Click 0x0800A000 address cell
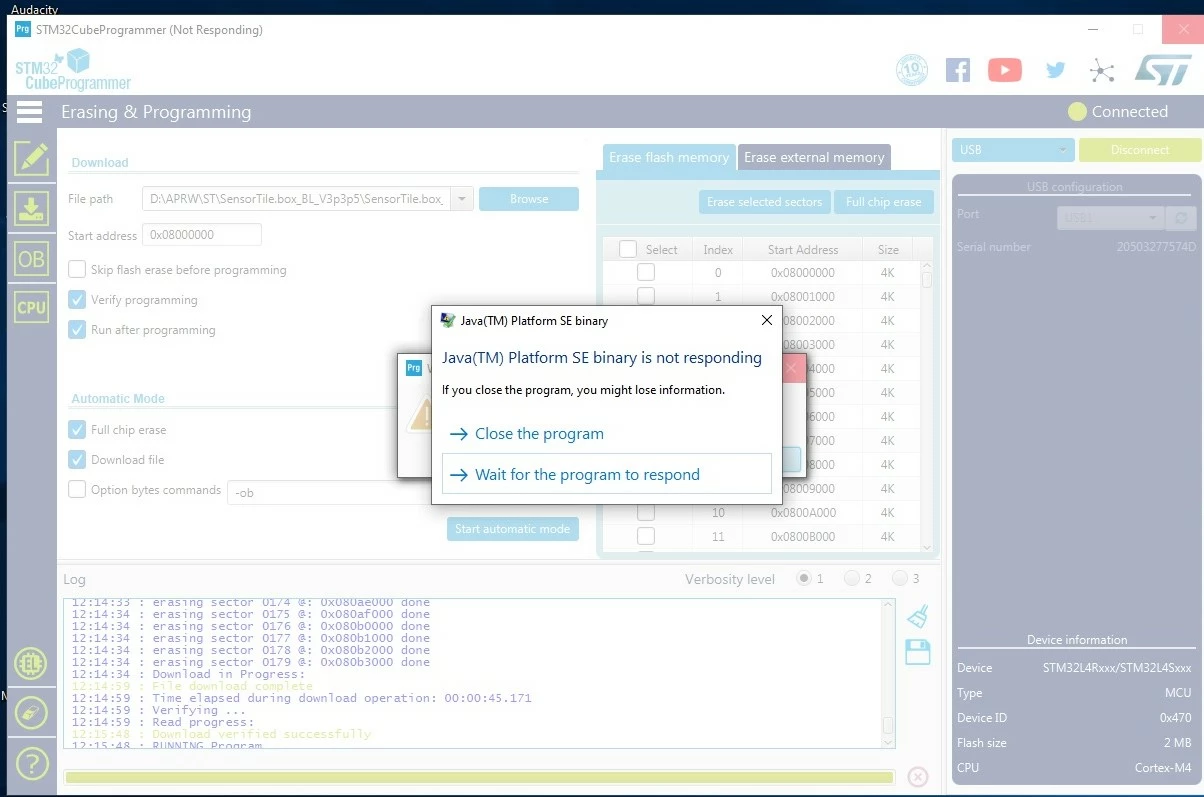1204x797 pixels. click(x=803, y=513)
